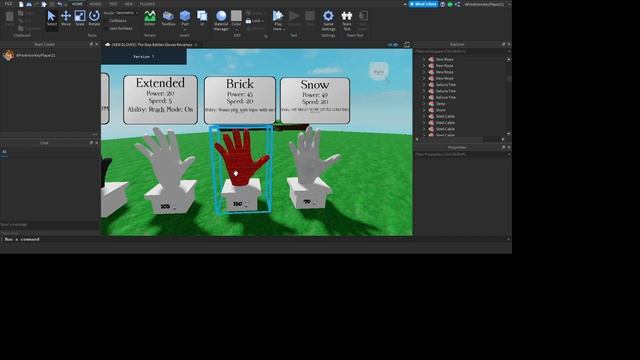Click the chat Send a message field
The height and width of the screenshot is (360, 640).
[50, 224]
